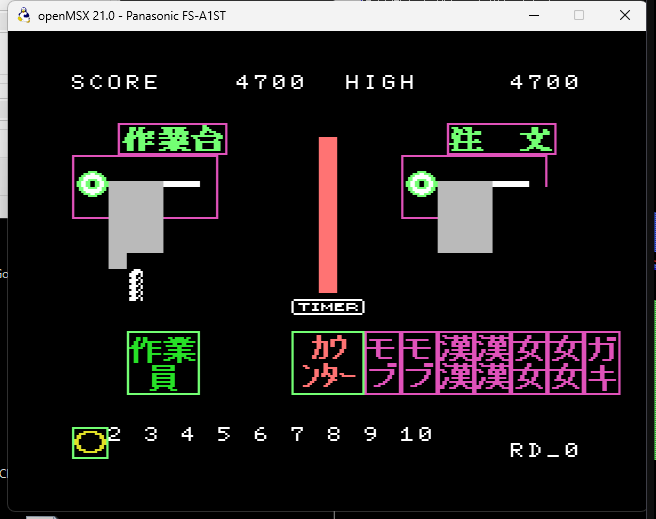Viewport: 656px width, 519px height.
Task: Click the 注文 heading label
Action: click(501, 139)
